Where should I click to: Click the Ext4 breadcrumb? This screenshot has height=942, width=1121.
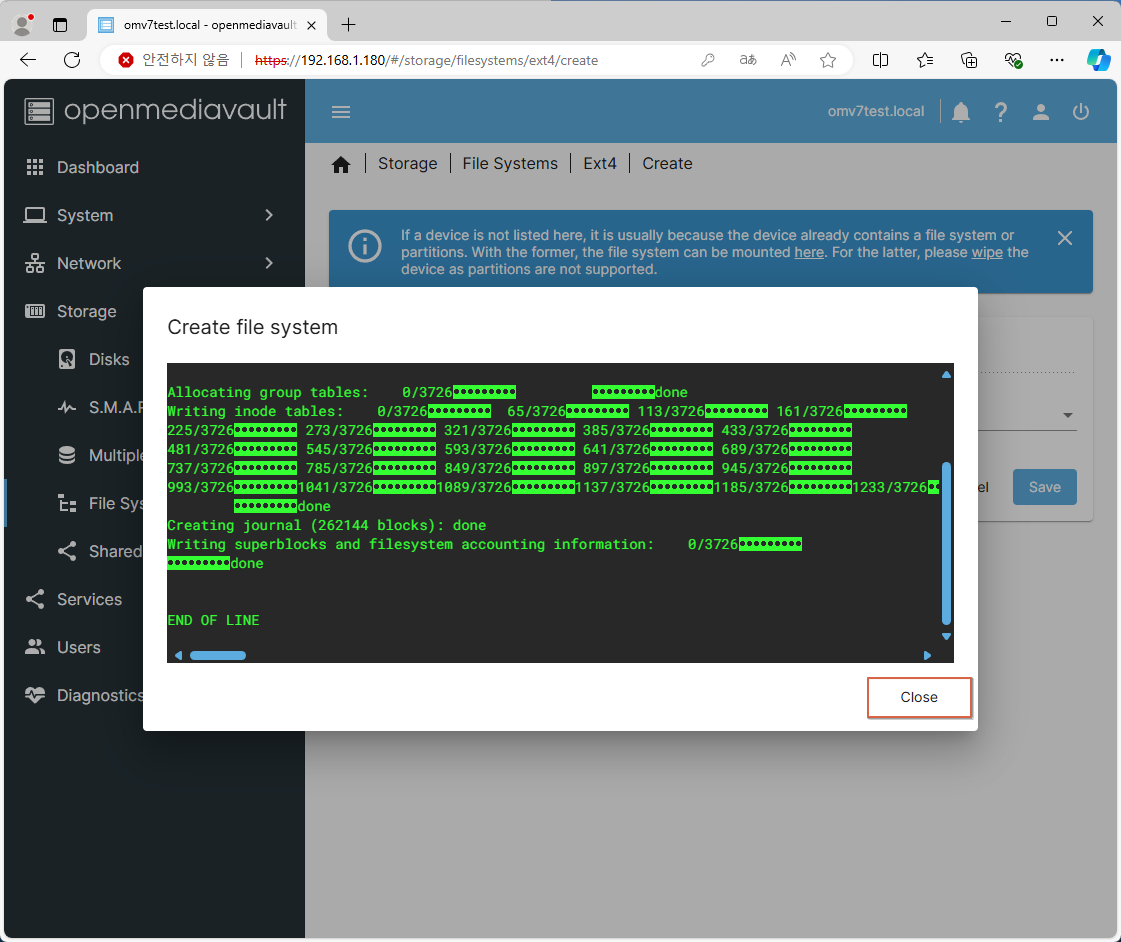[599, 164]
